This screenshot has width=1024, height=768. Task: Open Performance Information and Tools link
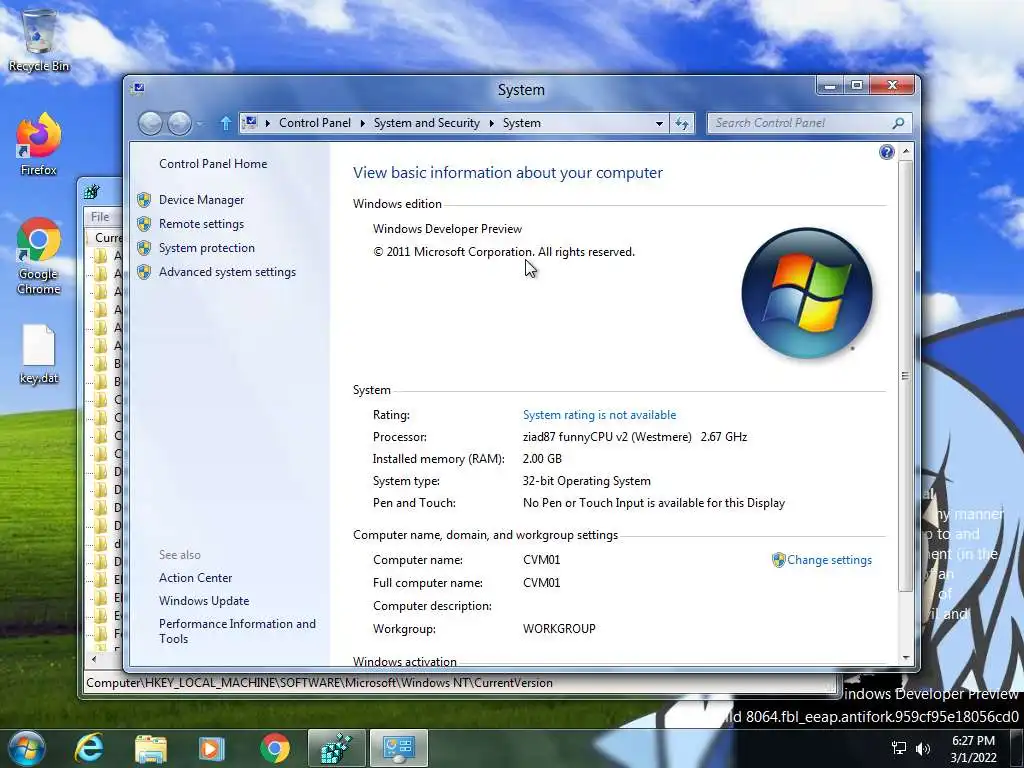(x=237, y=631)
